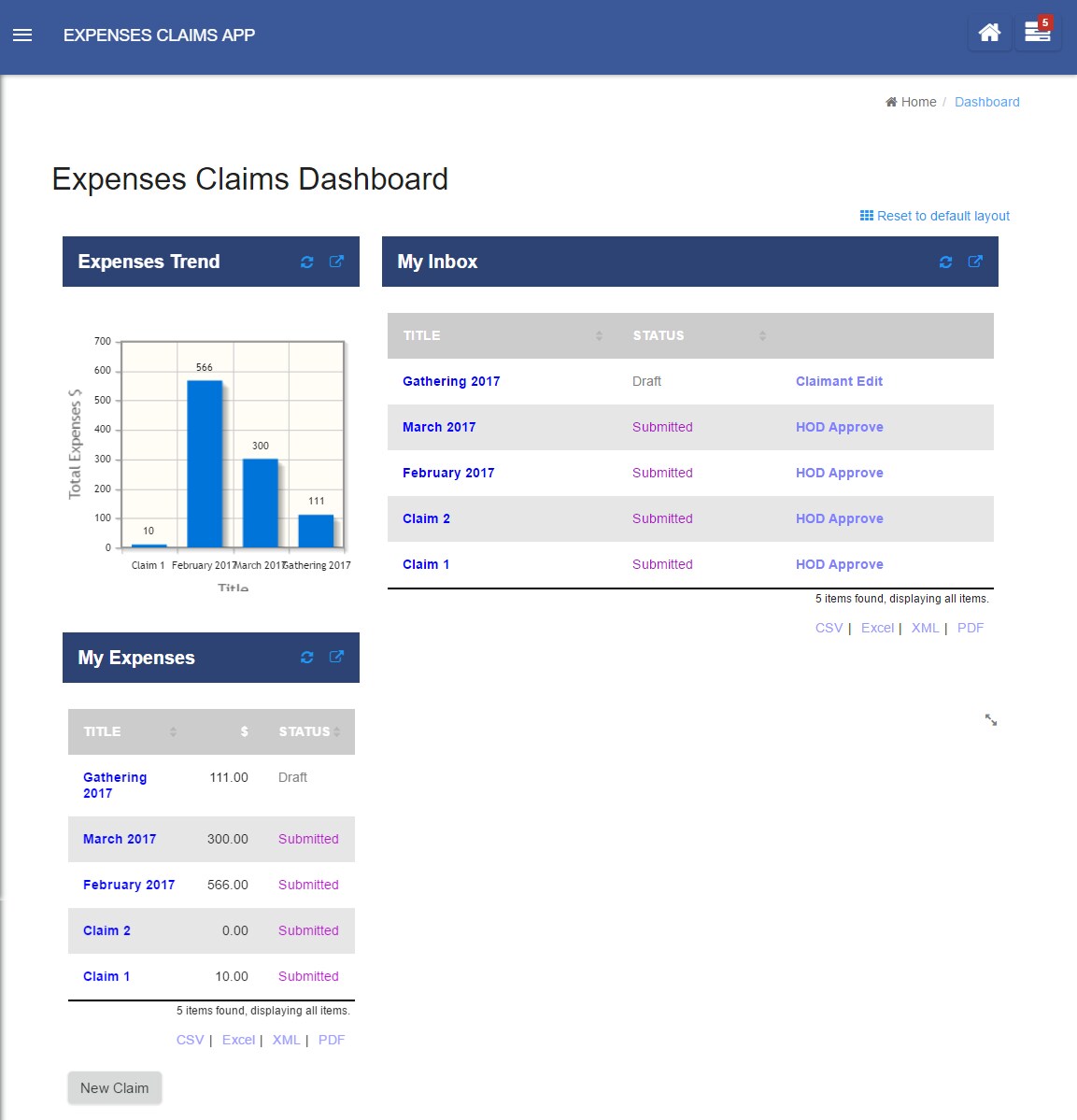Screen dimensions: 1077x1120
Task: Refresh the My Inbox panel
Action: point(945,262)
